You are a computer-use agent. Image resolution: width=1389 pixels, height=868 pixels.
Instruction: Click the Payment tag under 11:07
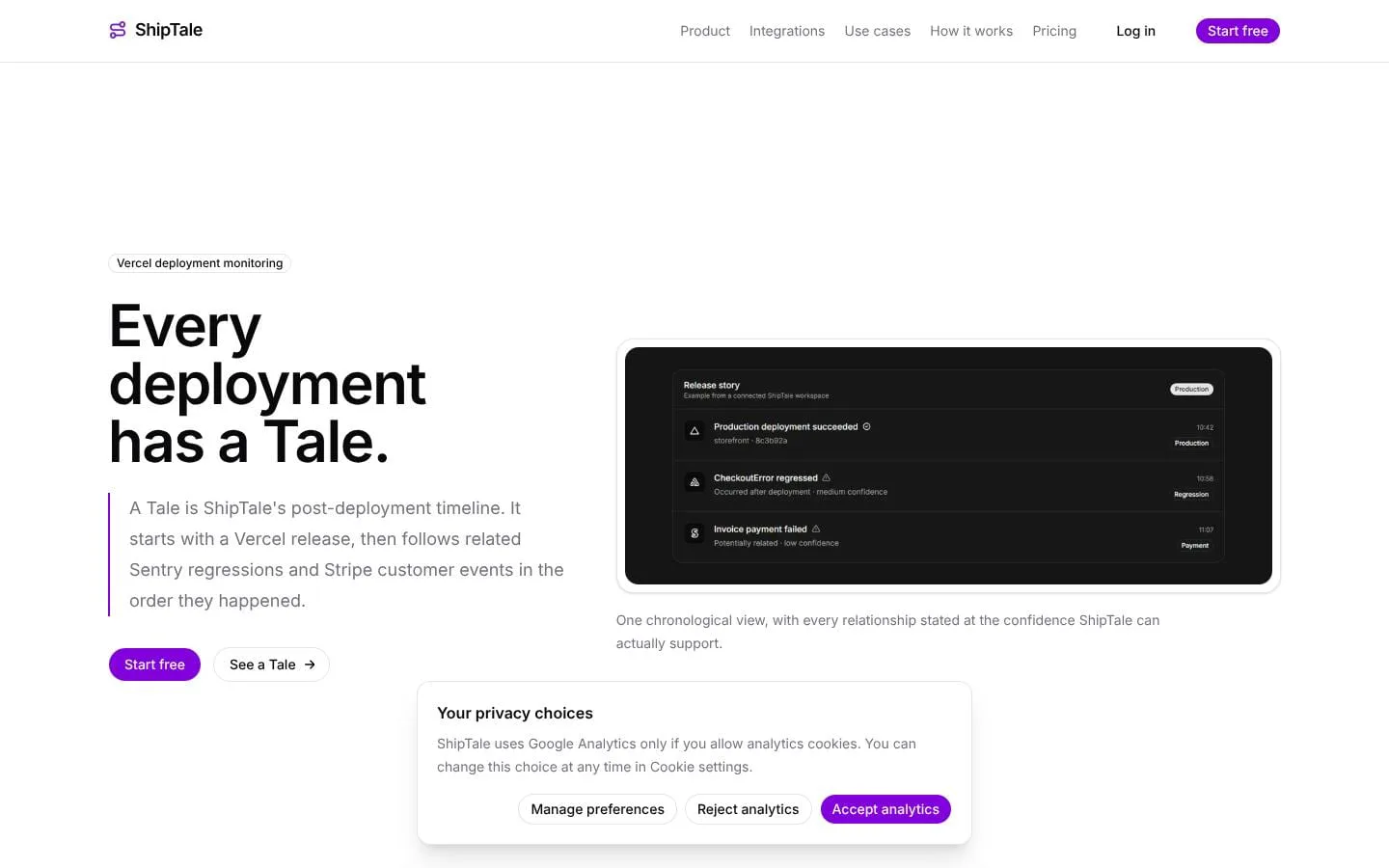point(1194,546)
